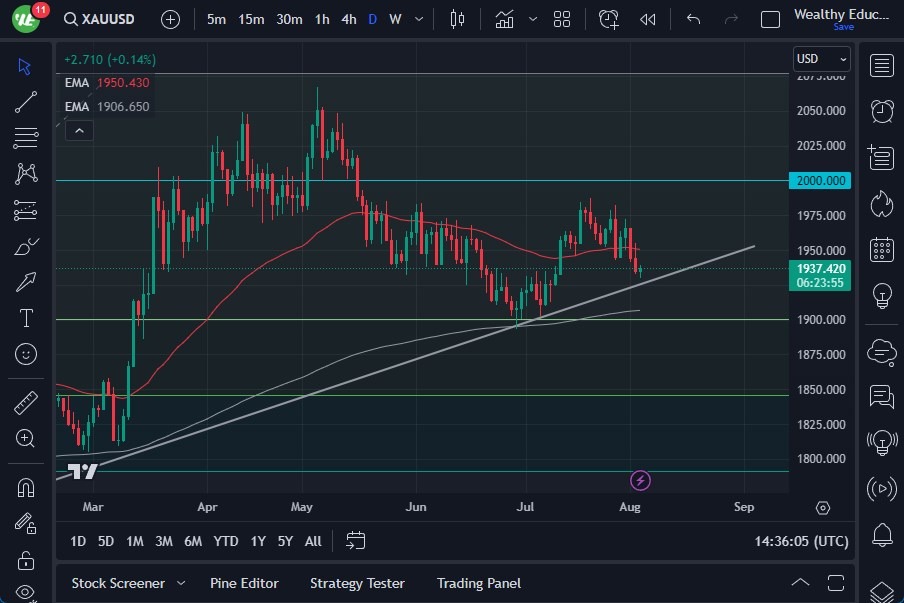Open the text annotation tool
Viewport: 904px width, 603px height.
(26, 318)
